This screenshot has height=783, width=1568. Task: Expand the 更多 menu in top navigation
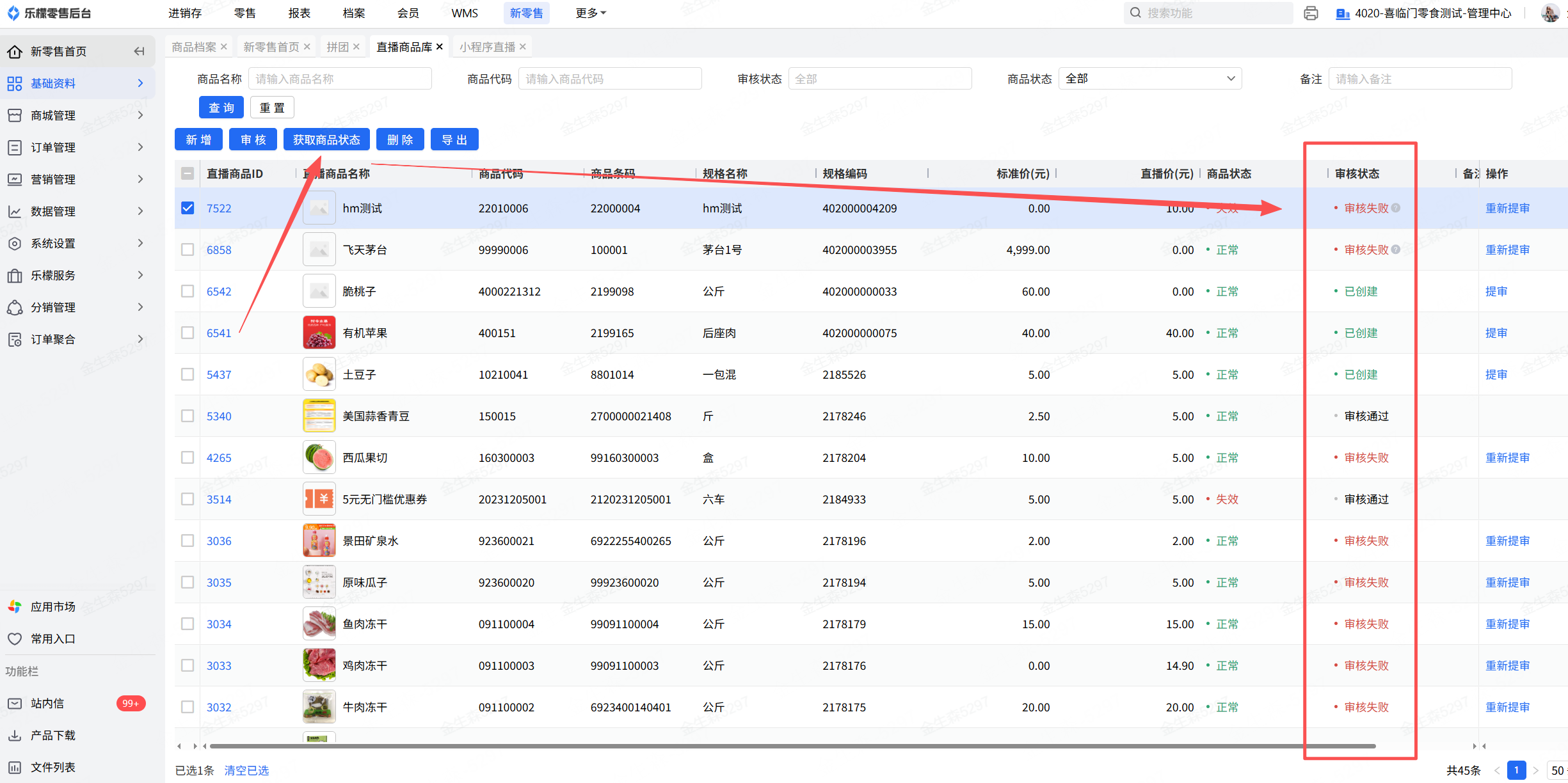[590, 13]
